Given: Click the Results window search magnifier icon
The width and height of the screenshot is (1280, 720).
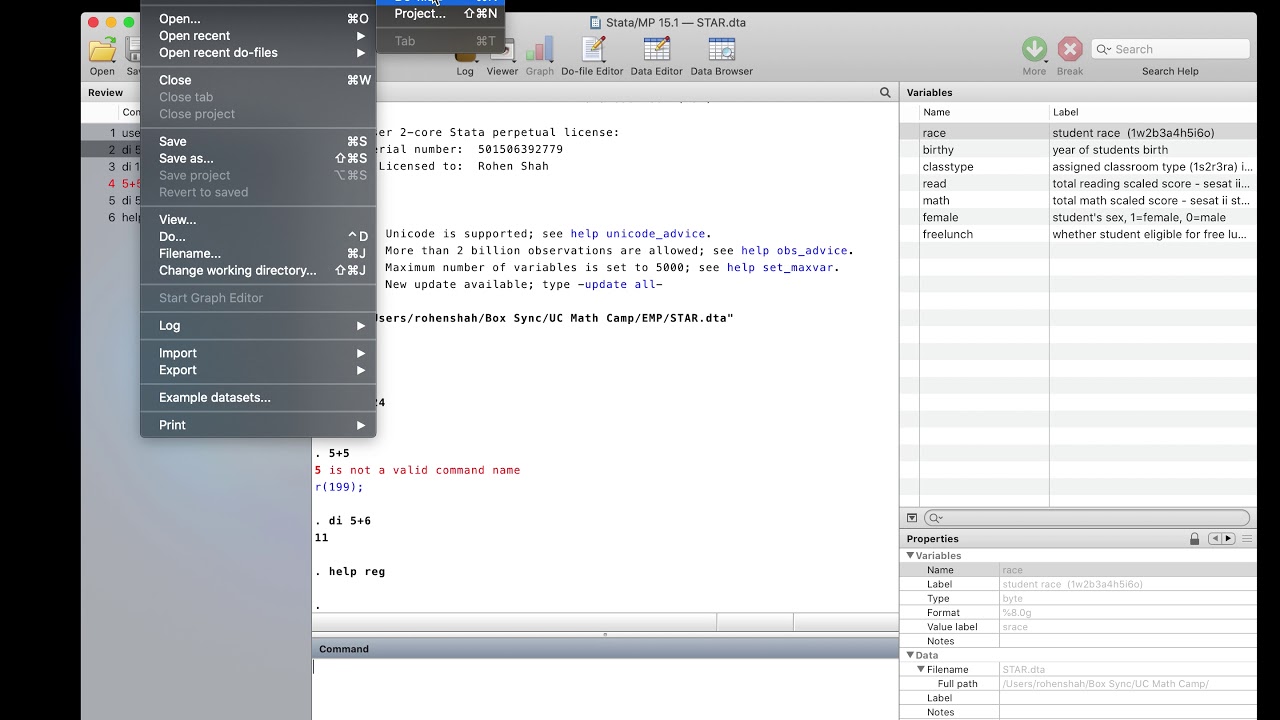Looking at the screenshot, I should [885, 92].
